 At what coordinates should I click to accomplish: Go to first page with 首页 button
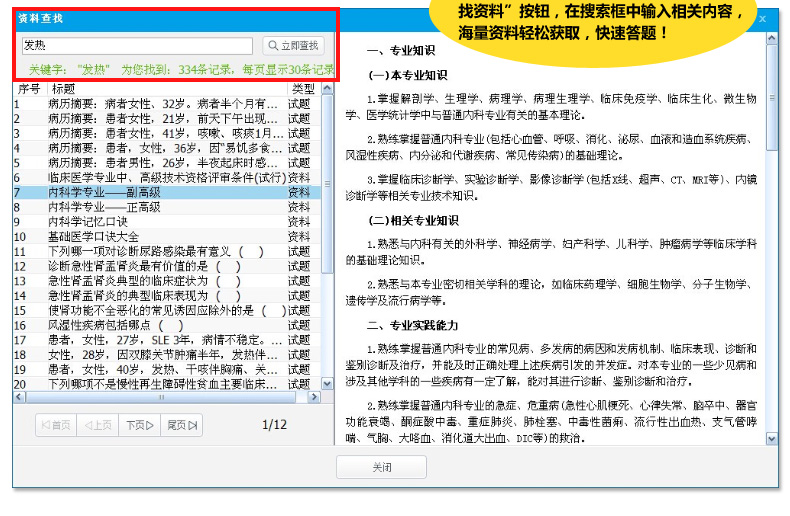coord(55,425)
